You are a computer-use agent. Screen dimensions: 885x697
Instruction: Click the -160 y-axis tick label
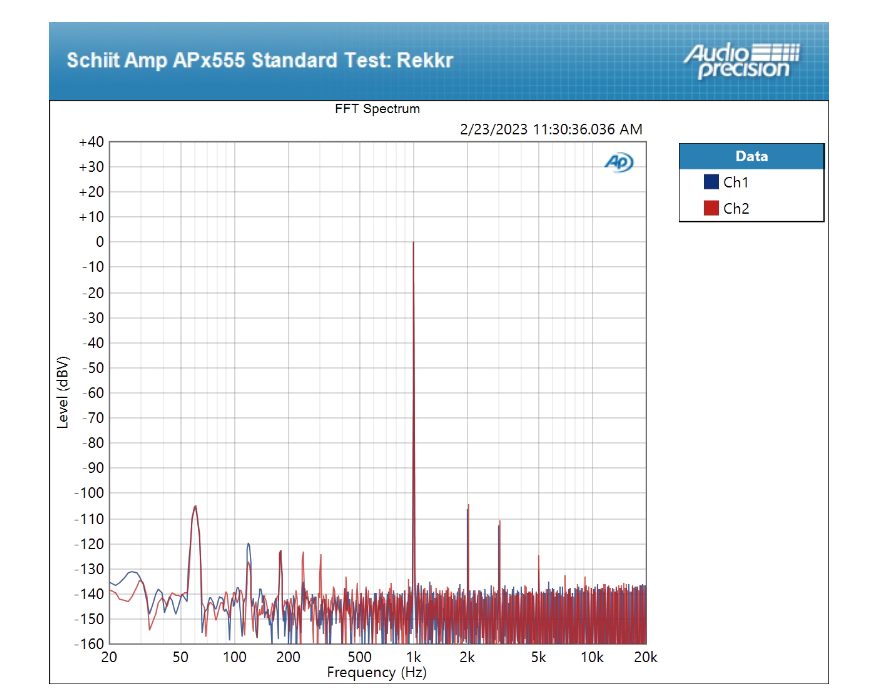[x=89, y=644]
